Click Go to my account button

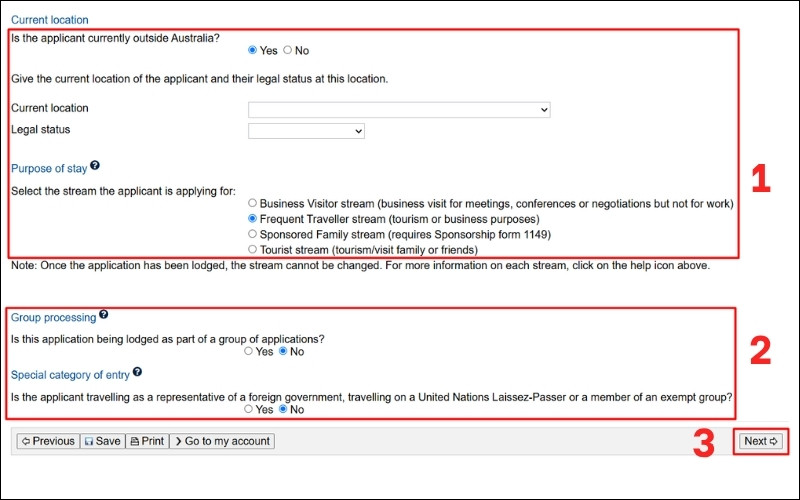pos(222,441)
